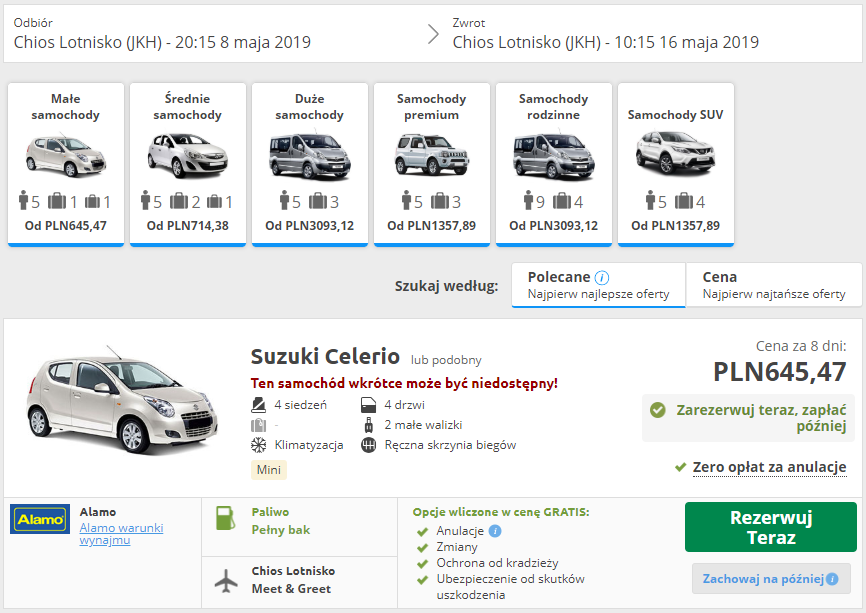The height and width of the screenshot is (613, 866).
Task: Click the gearbox icon beside Ręczna skrzynia biegów
Action: point(368,445)
